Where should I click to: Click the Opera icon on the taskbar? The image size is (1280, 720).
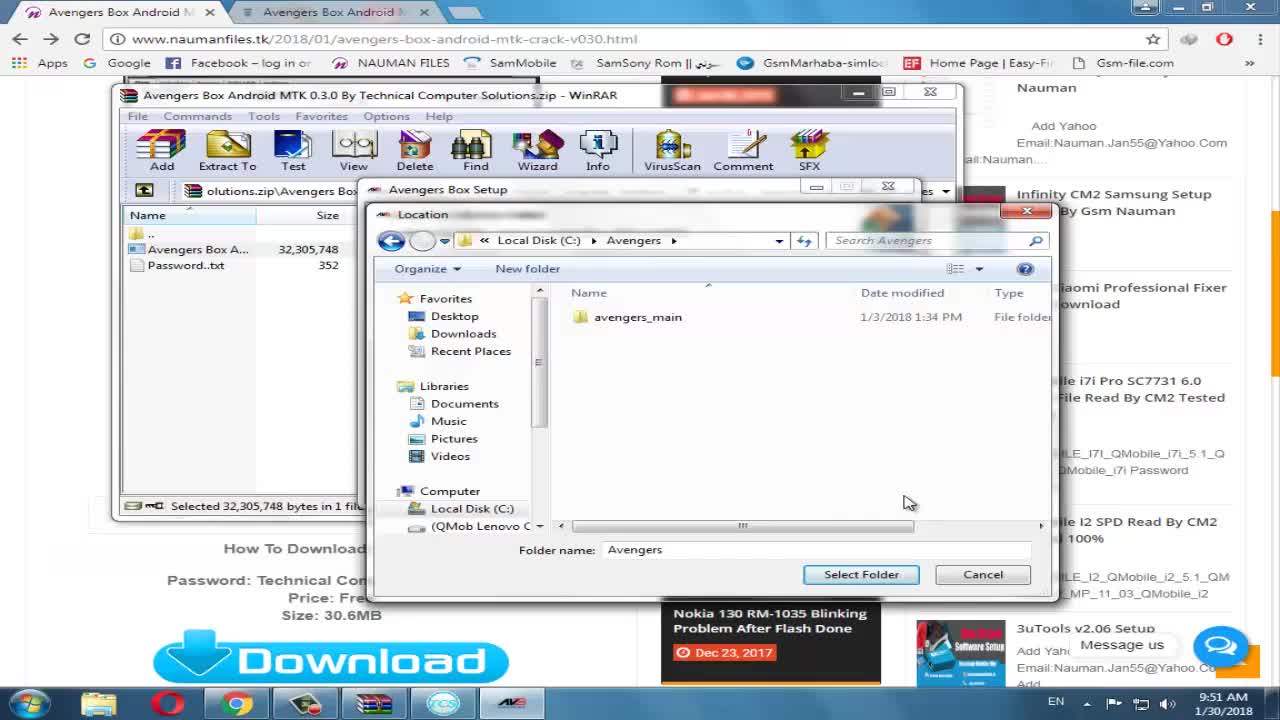[168, 704]
